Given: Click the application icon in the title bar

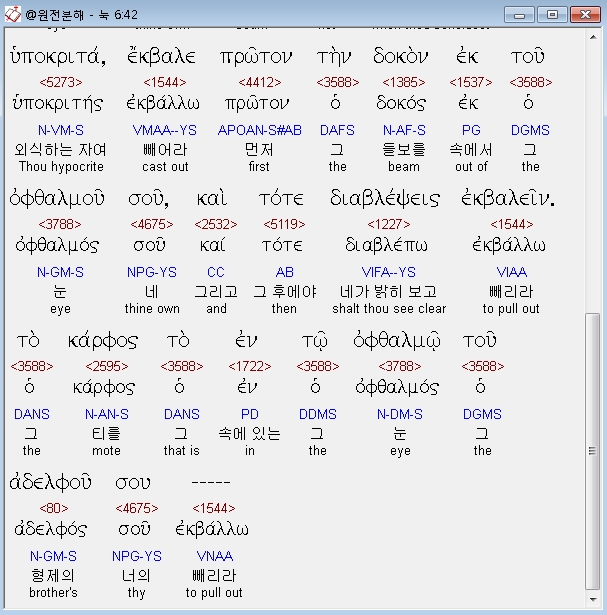Looking at the screenshot, I should (13, 15).
